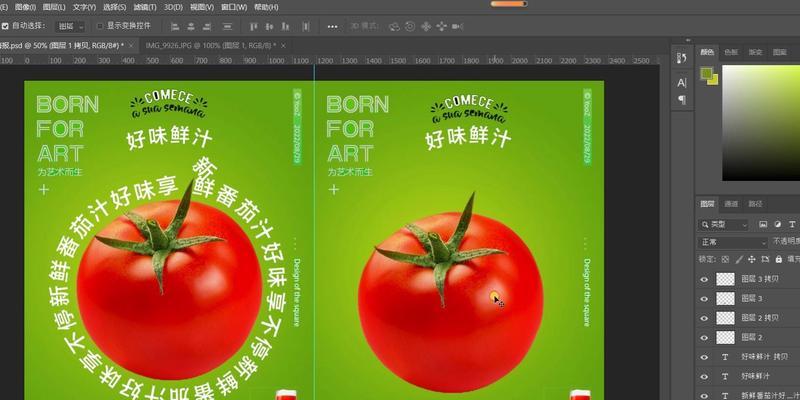Open the 滤镜(T) menu
800x400 pixels.
coord(145,7)
